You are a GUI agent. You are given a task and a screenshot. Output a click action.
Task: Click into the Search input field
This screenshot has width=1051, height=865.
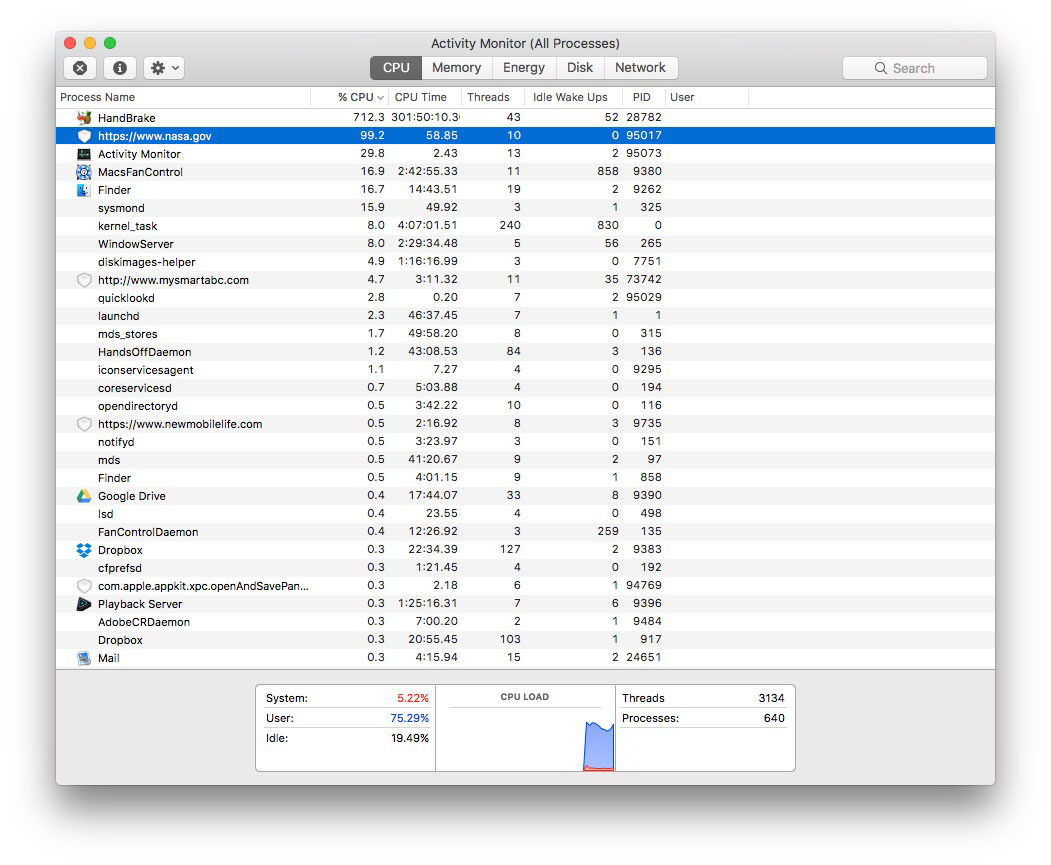pyautogui.click(x=914, y=68)
